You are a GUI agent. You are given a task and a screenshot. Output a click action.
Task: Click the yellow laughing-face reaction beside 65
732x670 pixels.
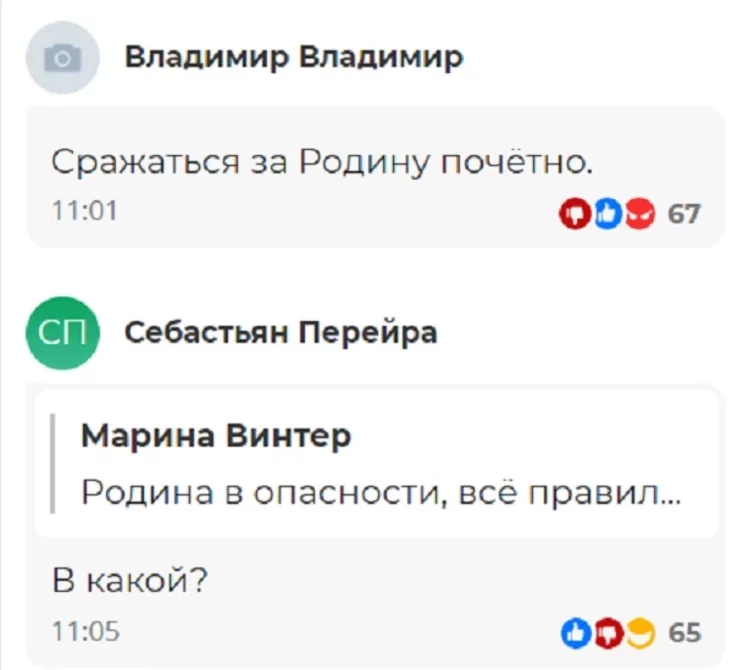[x=639, y=633]
